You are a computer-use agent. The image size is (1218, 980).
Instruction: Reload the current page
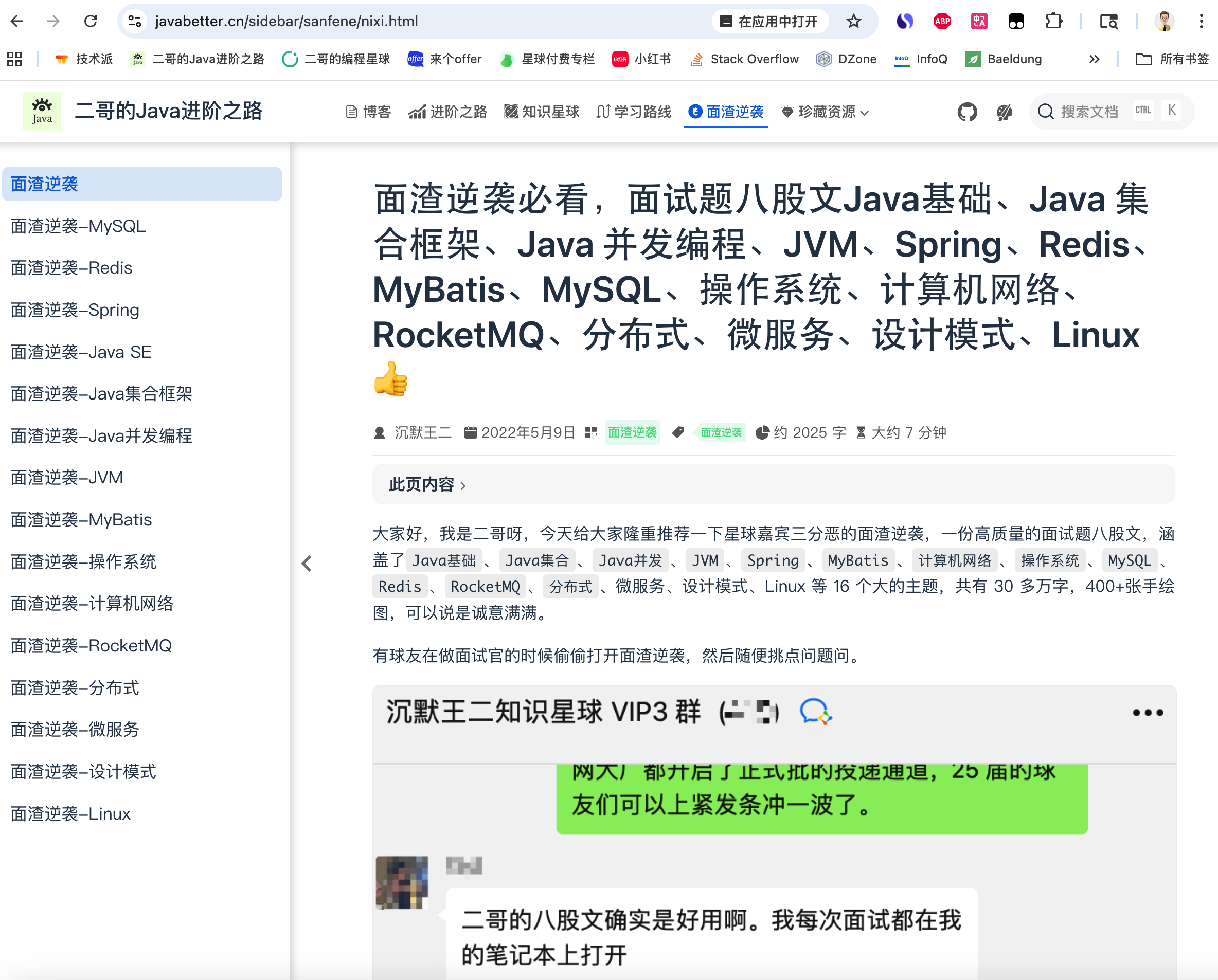coord(91,22)
